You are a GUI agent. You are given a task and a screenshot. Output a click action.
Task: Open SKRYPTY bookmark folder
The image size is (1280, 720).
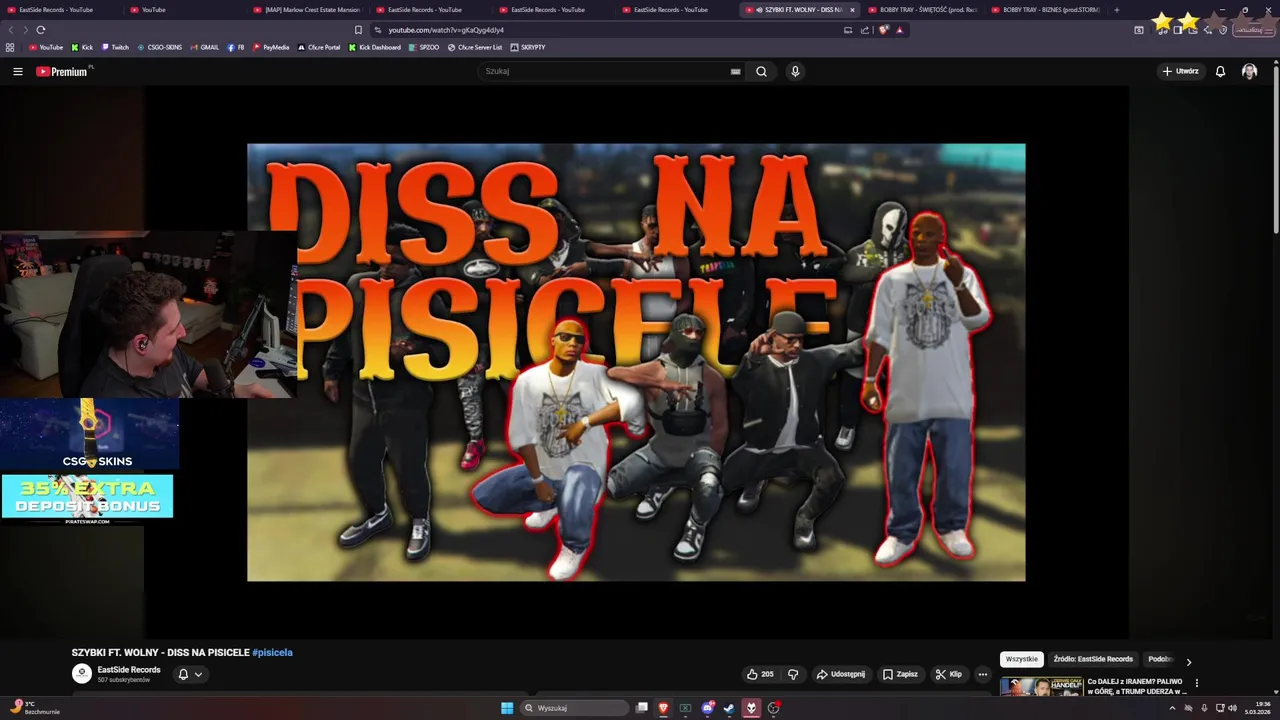[528, 47]
